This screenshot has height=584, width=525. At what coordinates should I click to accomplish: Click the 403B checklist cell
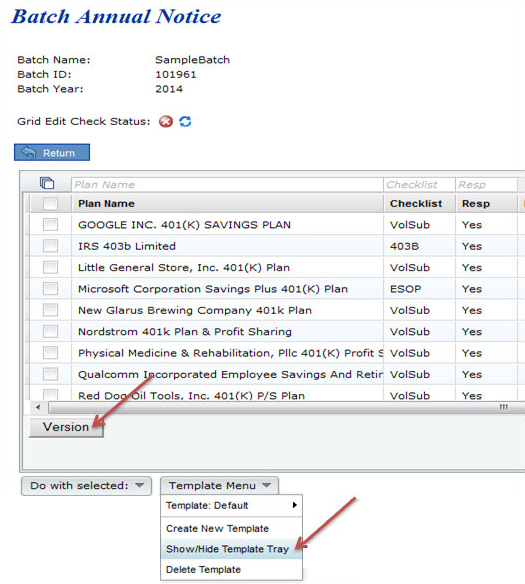coord(404,246)
